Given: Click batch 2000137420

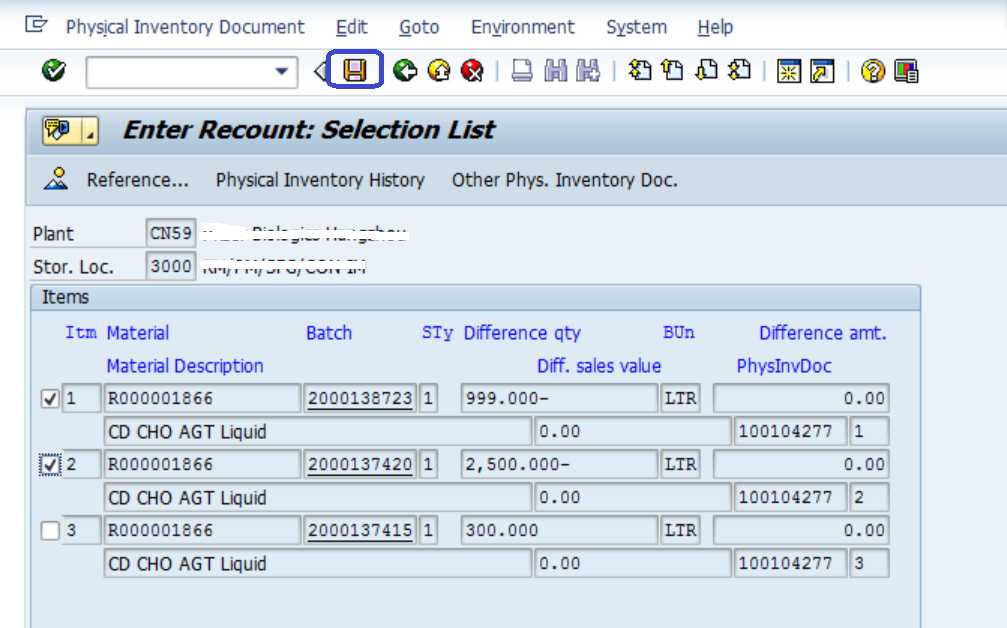Looking at the screenshot, I should (360, 465).
